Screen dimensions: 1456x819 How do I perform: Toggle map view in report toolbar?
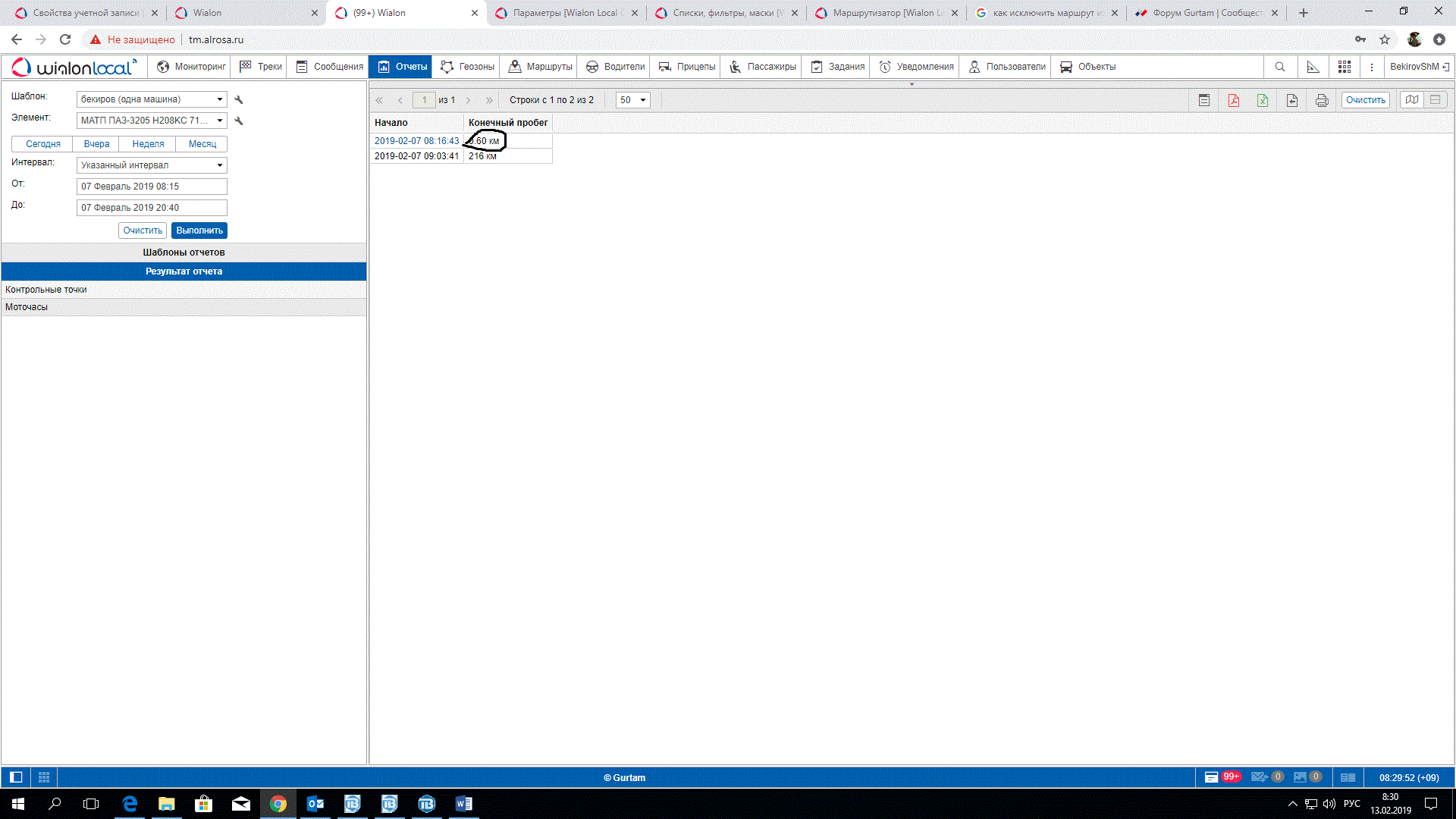click(x=1411, y=99)
